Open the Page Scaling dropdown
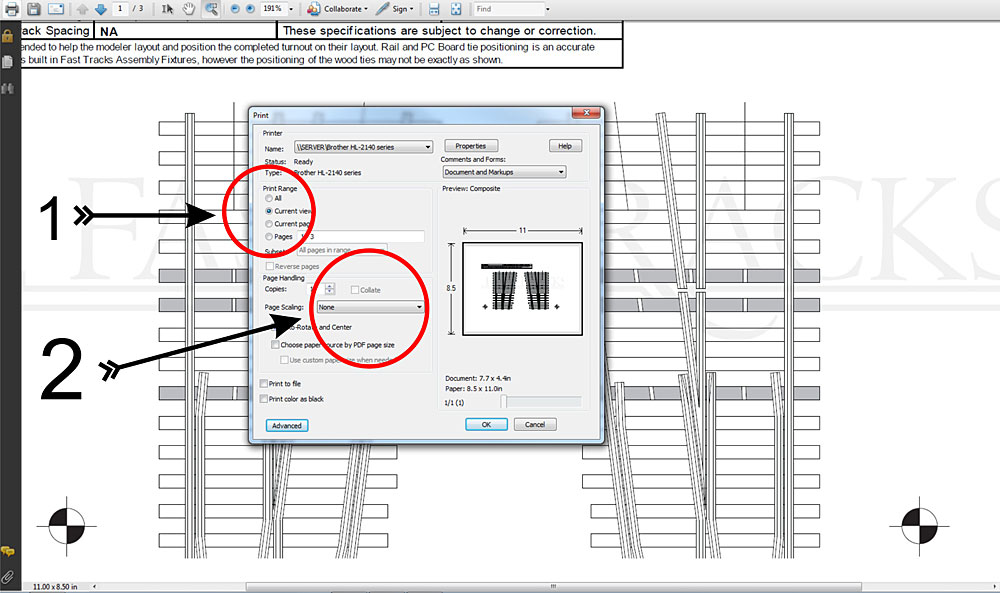Viewport: 1000px width, 593px height. click(x=370, y=307)
